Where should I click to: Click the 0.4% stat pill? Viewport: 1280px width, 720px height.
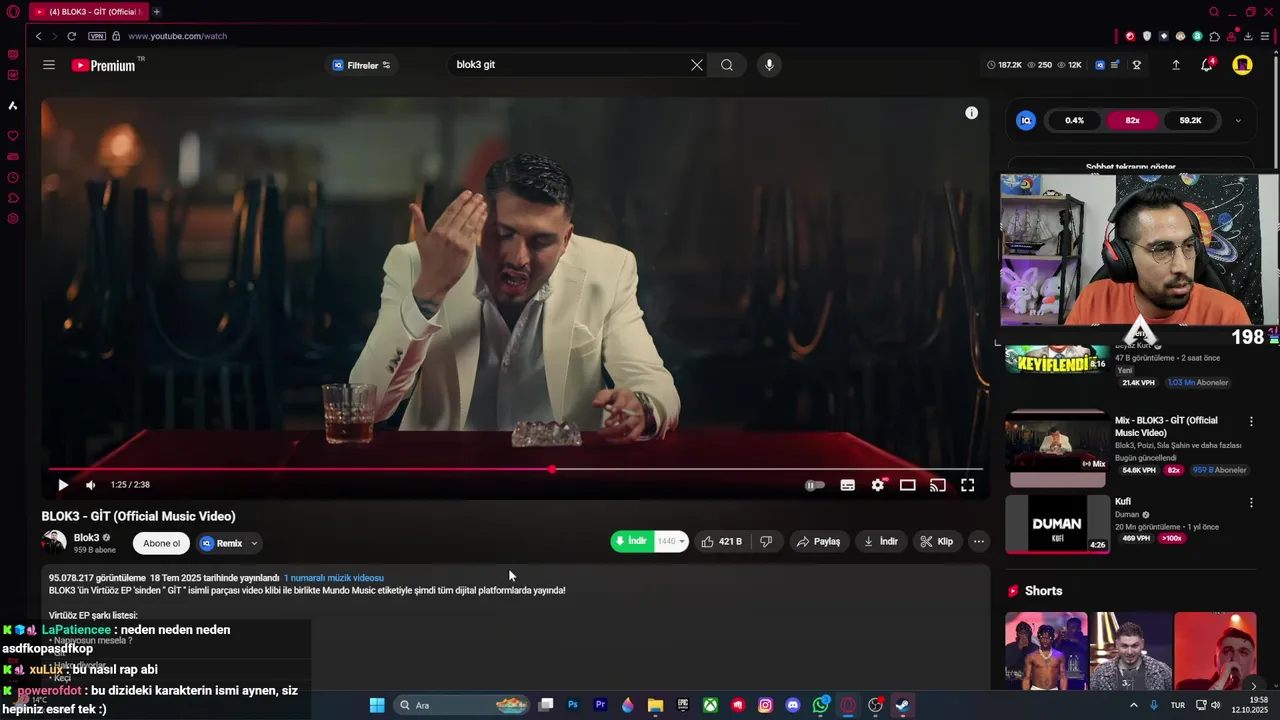[1074, 120]
